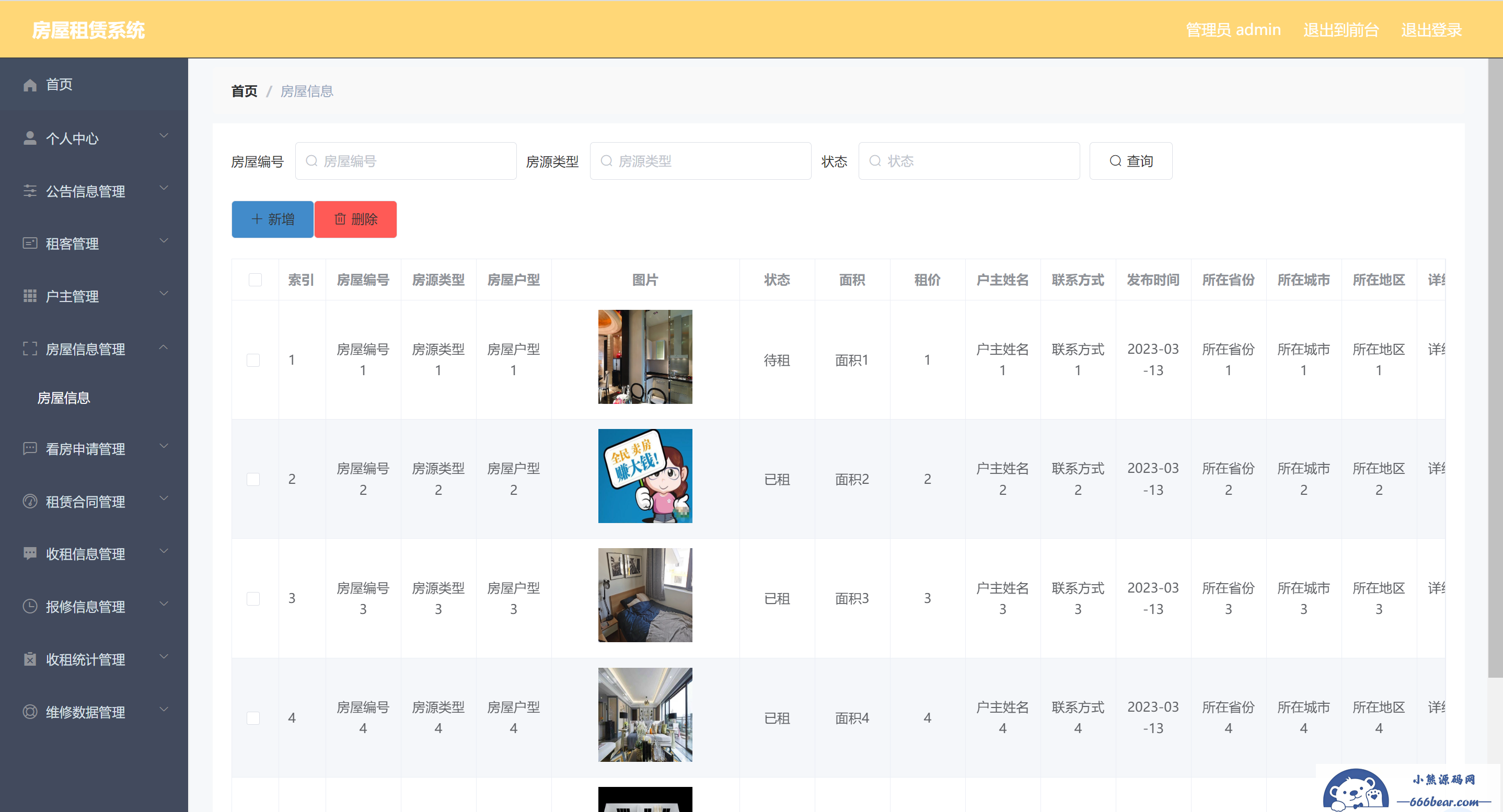Click the 面积2 cell
This screenshot has height=812, width=1503.
click(852, 480)
